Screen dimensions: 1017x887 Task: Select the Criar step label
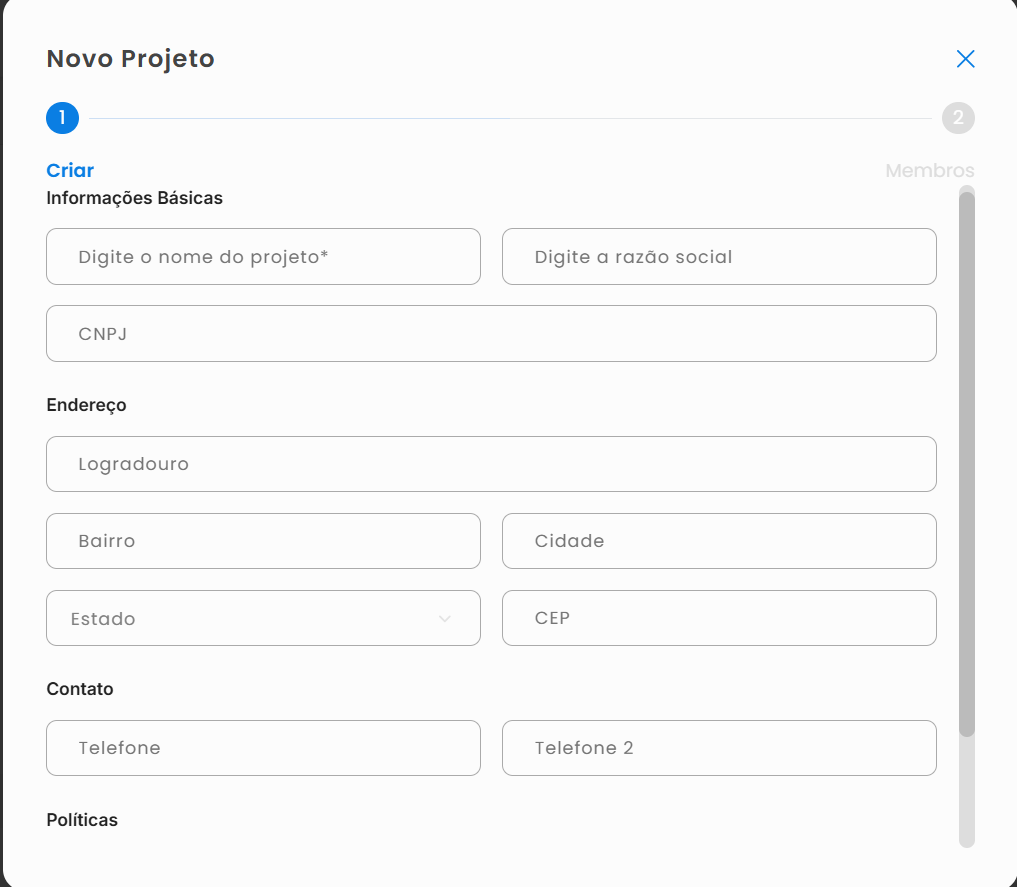coord(70,170)
